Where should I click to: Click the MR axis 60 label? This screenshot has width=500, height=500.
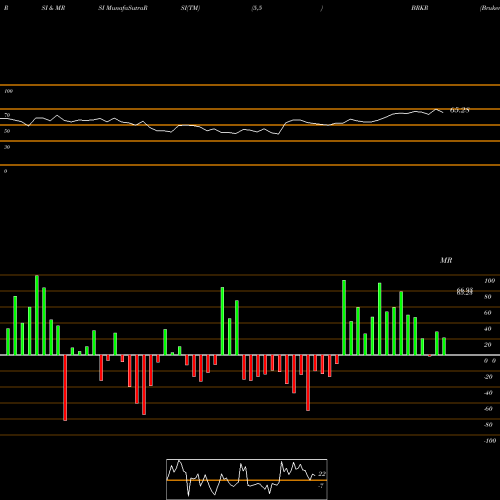[x=488, y=313]
